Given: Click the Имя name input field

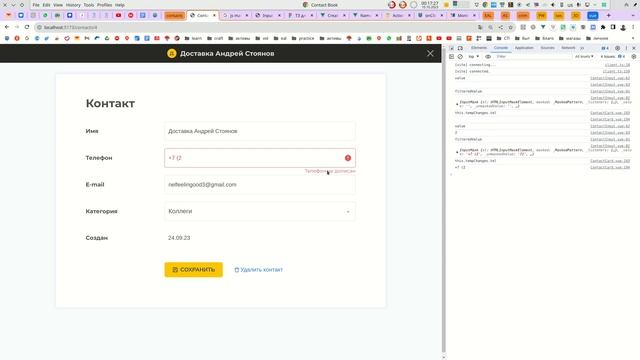Looking at the screenshot, I should [x=260, y=131].
